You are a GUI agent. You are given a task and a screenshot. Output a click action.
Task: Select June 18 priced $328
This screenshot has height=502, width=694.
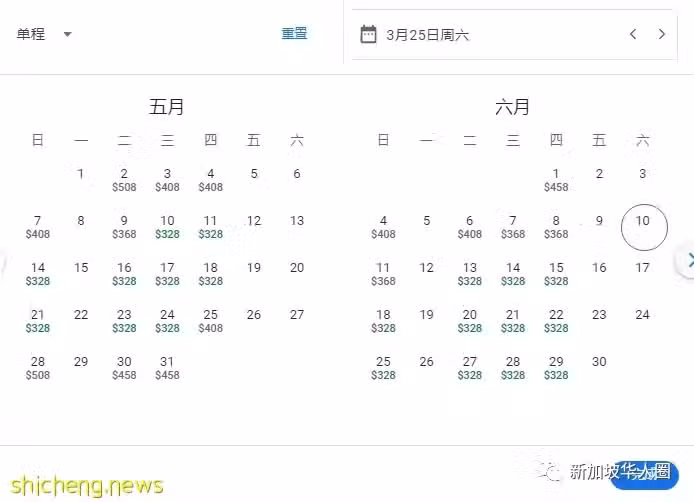(383, 321)
